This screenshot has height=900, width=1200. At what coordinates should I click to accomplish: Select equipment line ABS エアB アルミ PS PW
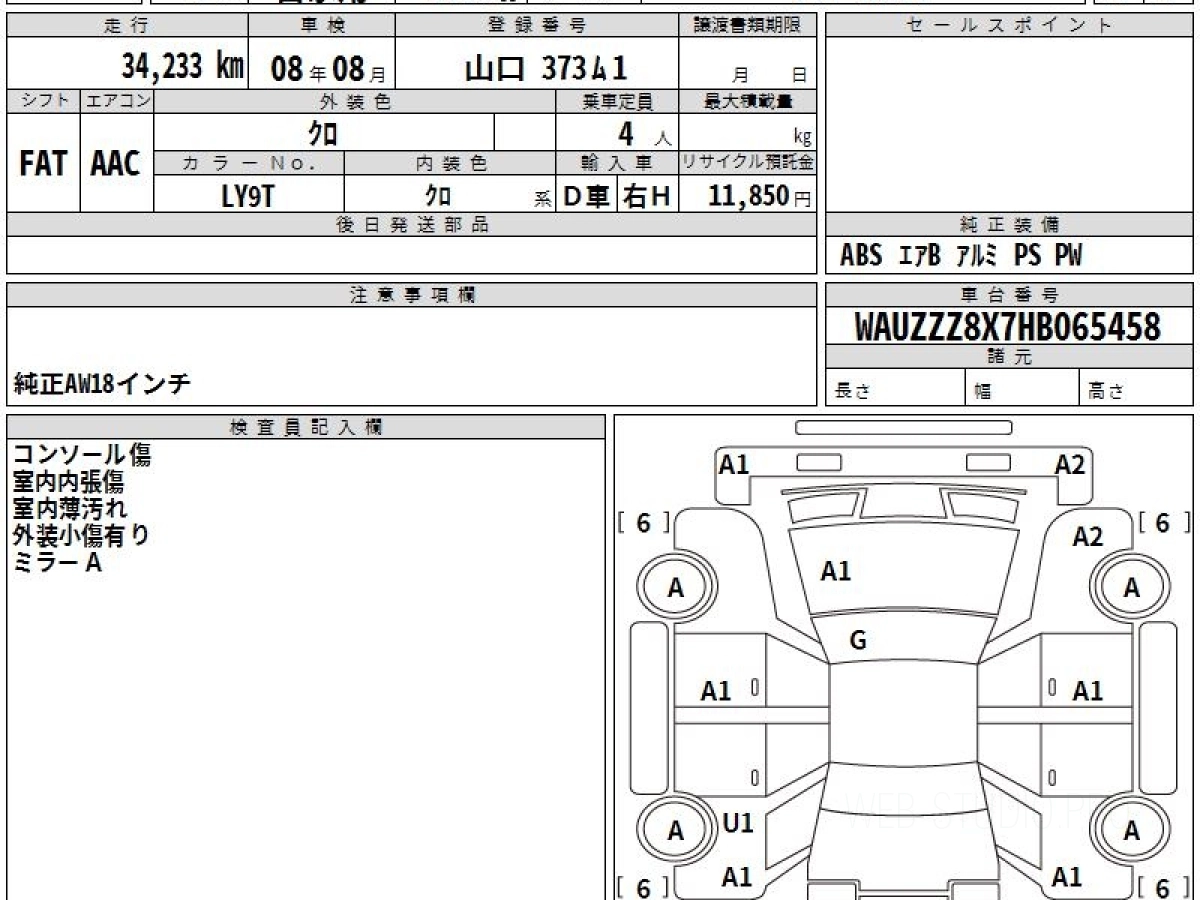pos(960,256)
